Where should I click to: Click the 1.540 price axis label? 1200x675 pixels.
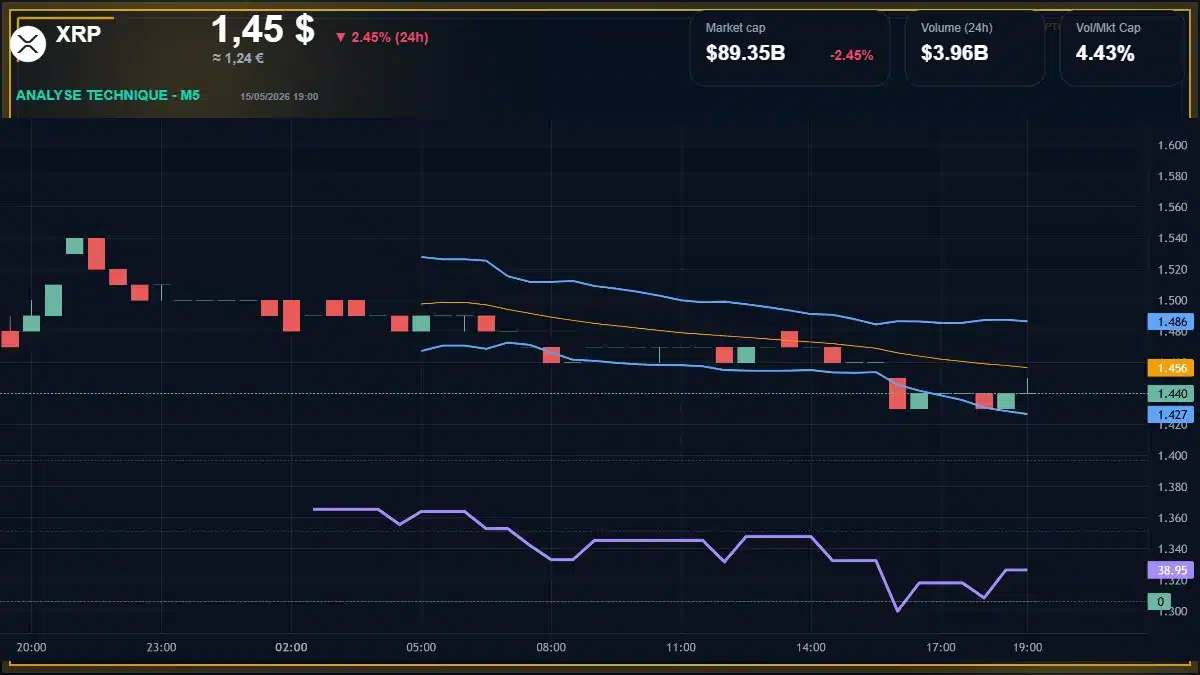[1172, 239]
